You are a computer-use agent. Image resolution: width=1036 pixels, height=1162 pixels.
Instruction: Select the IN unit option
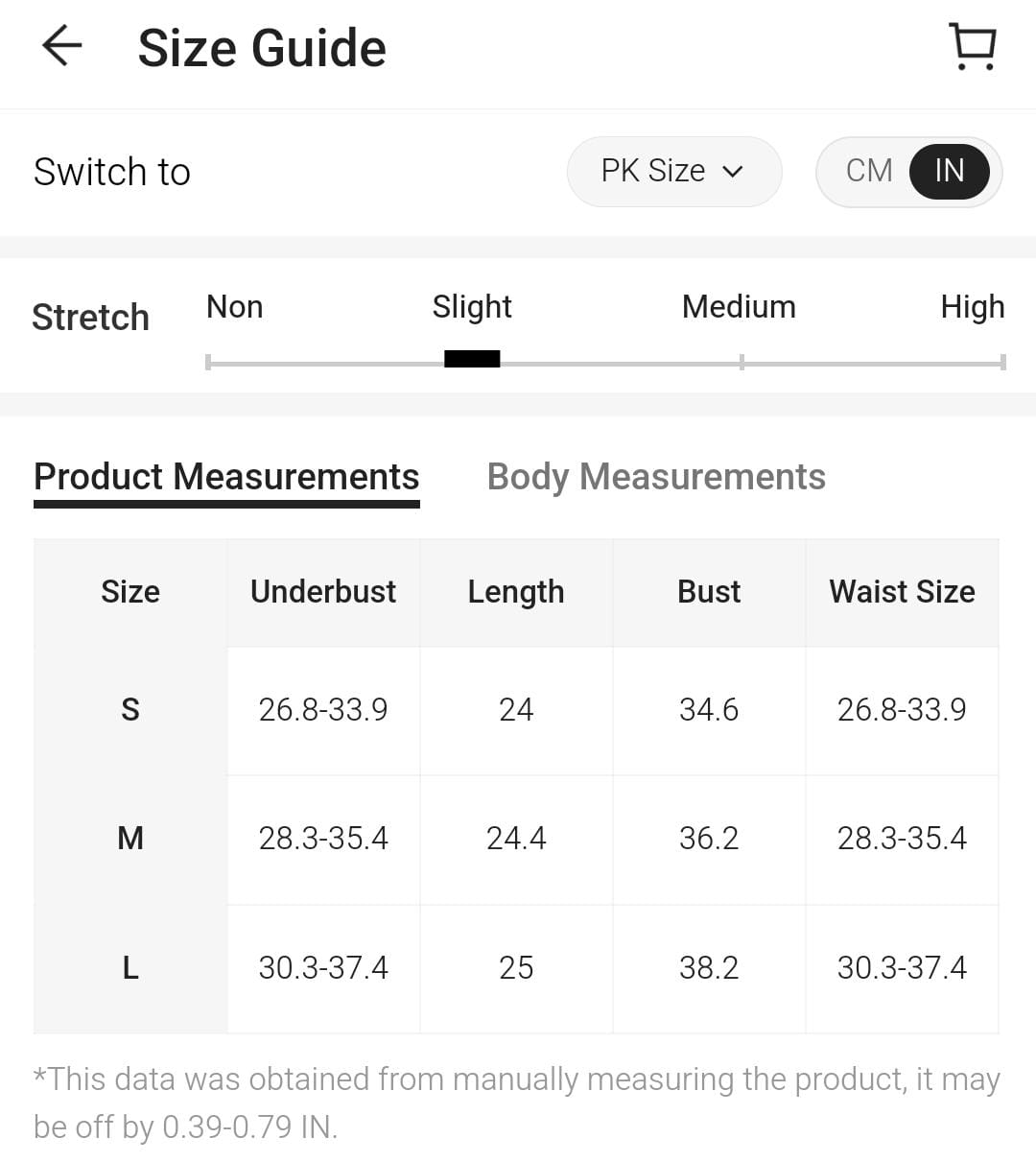(x=949, y=171)
